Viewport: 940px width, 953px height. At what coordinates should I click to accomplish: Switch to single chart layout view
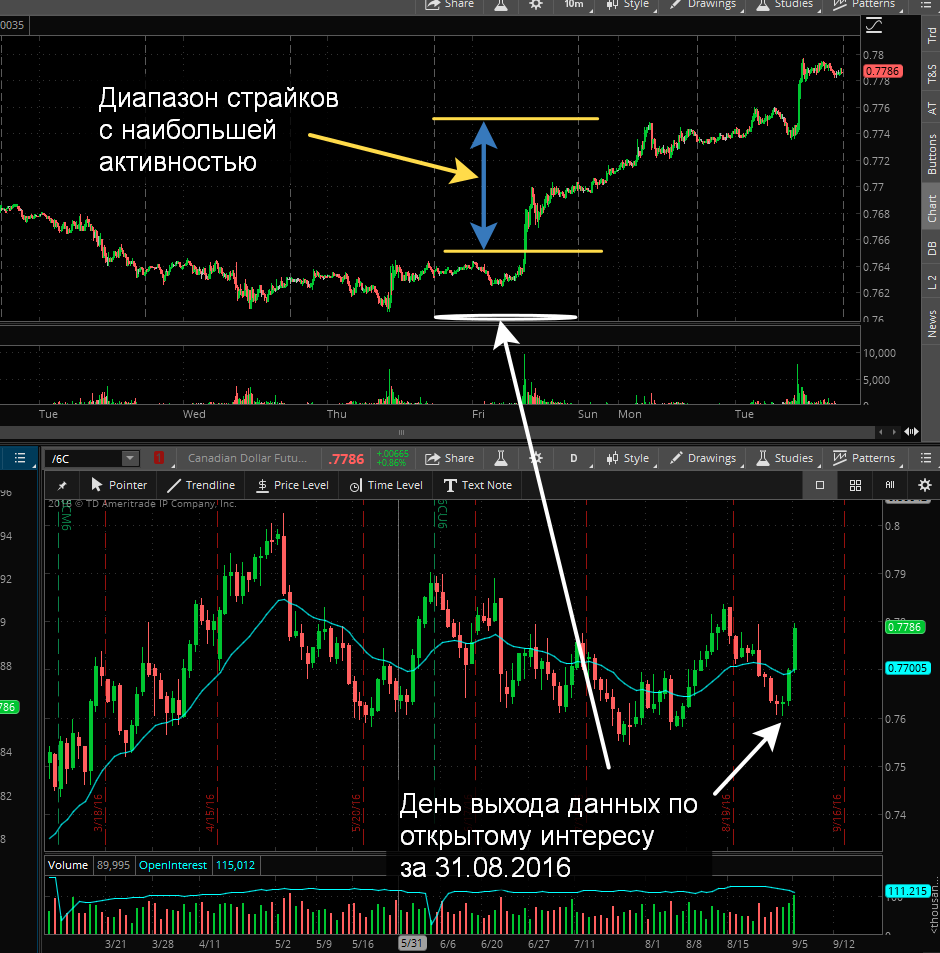pos(820,485)
